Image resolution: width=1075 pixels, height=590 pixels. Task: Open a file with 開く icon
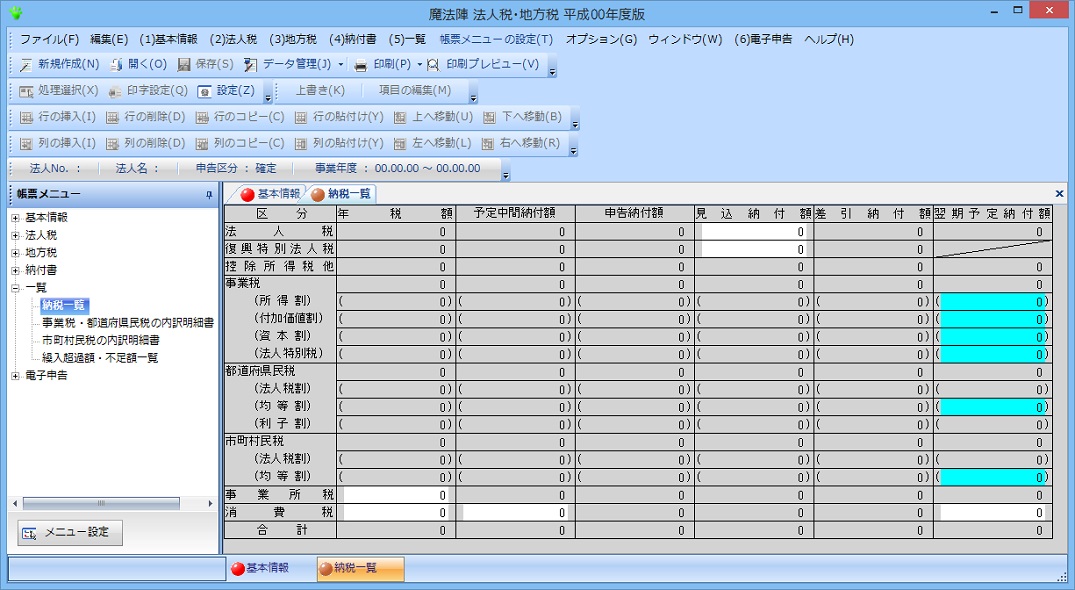click(x=116, y=65)
